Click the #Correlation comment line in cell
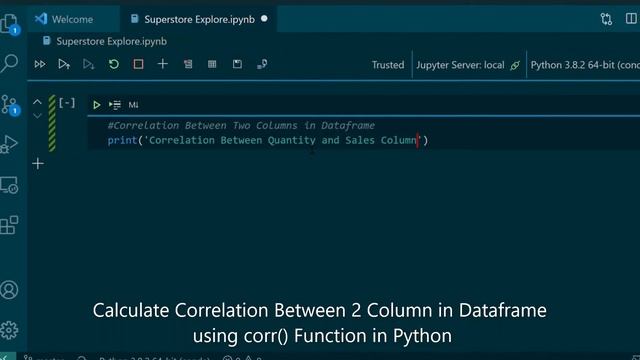 coord(241,125)
